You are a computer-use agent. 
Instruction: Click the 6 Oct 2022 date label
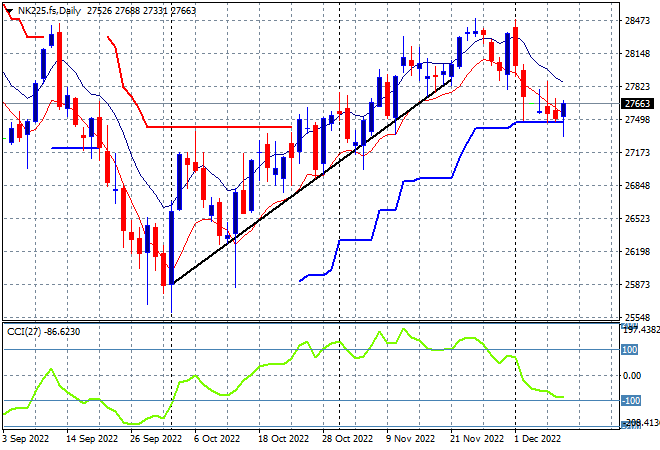[217, 439]
